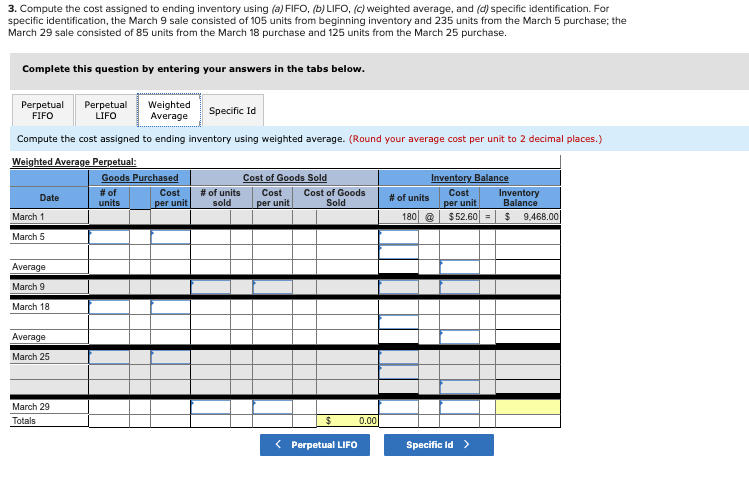Click the March 9 number of units sold field
Screen dimensions: 749x483
pos(211,287)
